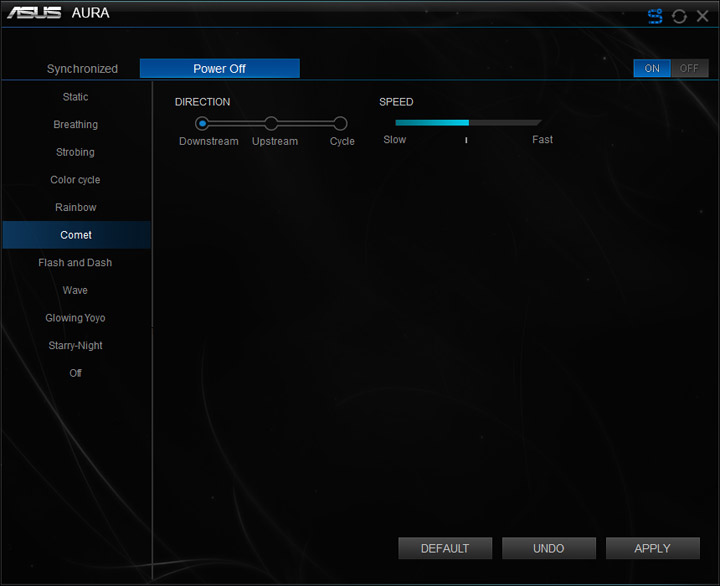Choose the Strobing lighting effect
Viewport: 720px width, 586px height.
click(x=76, y=152)
